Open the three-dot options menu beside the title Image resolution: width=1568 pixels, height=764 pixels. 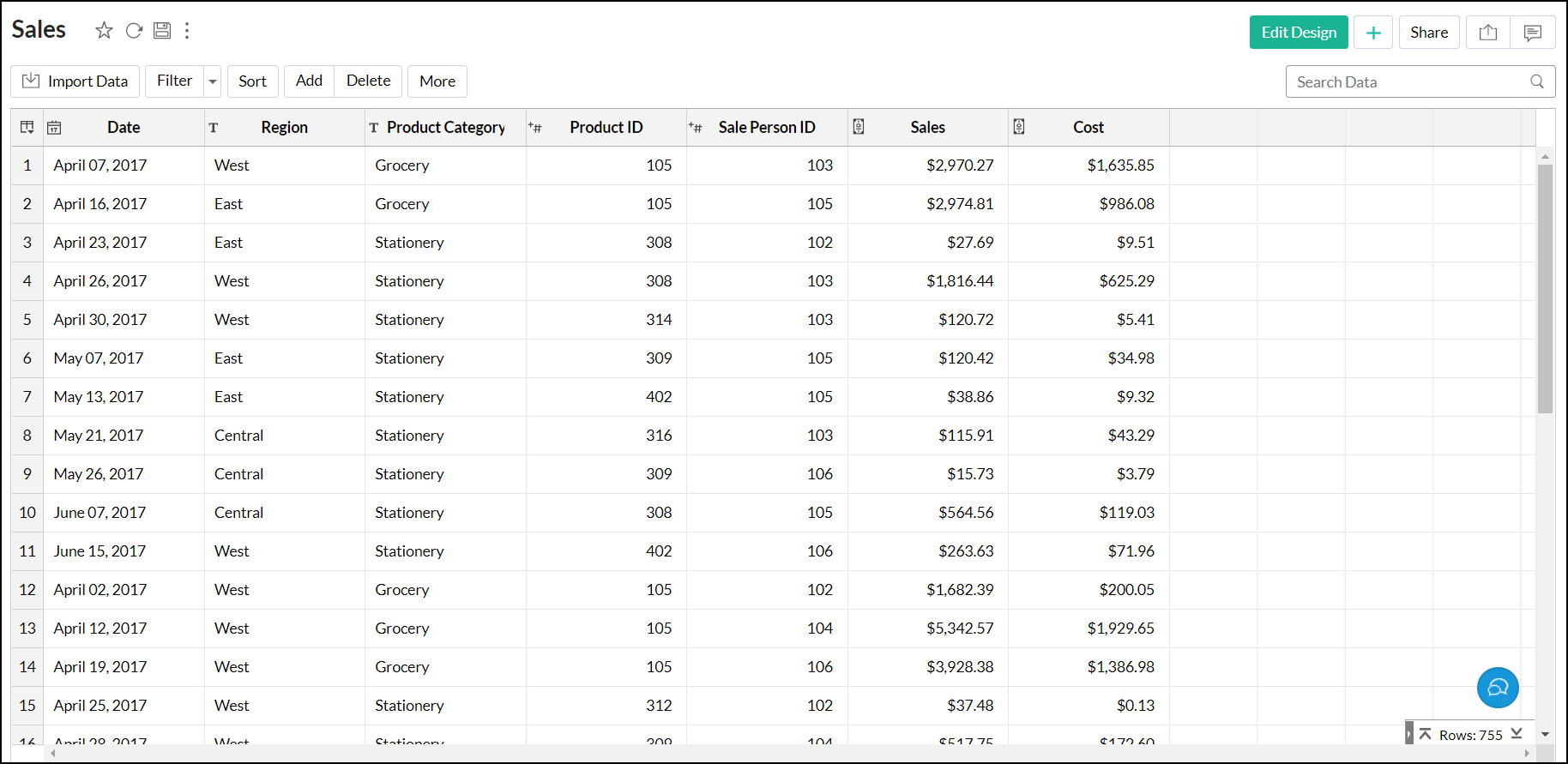pos(187,31)
